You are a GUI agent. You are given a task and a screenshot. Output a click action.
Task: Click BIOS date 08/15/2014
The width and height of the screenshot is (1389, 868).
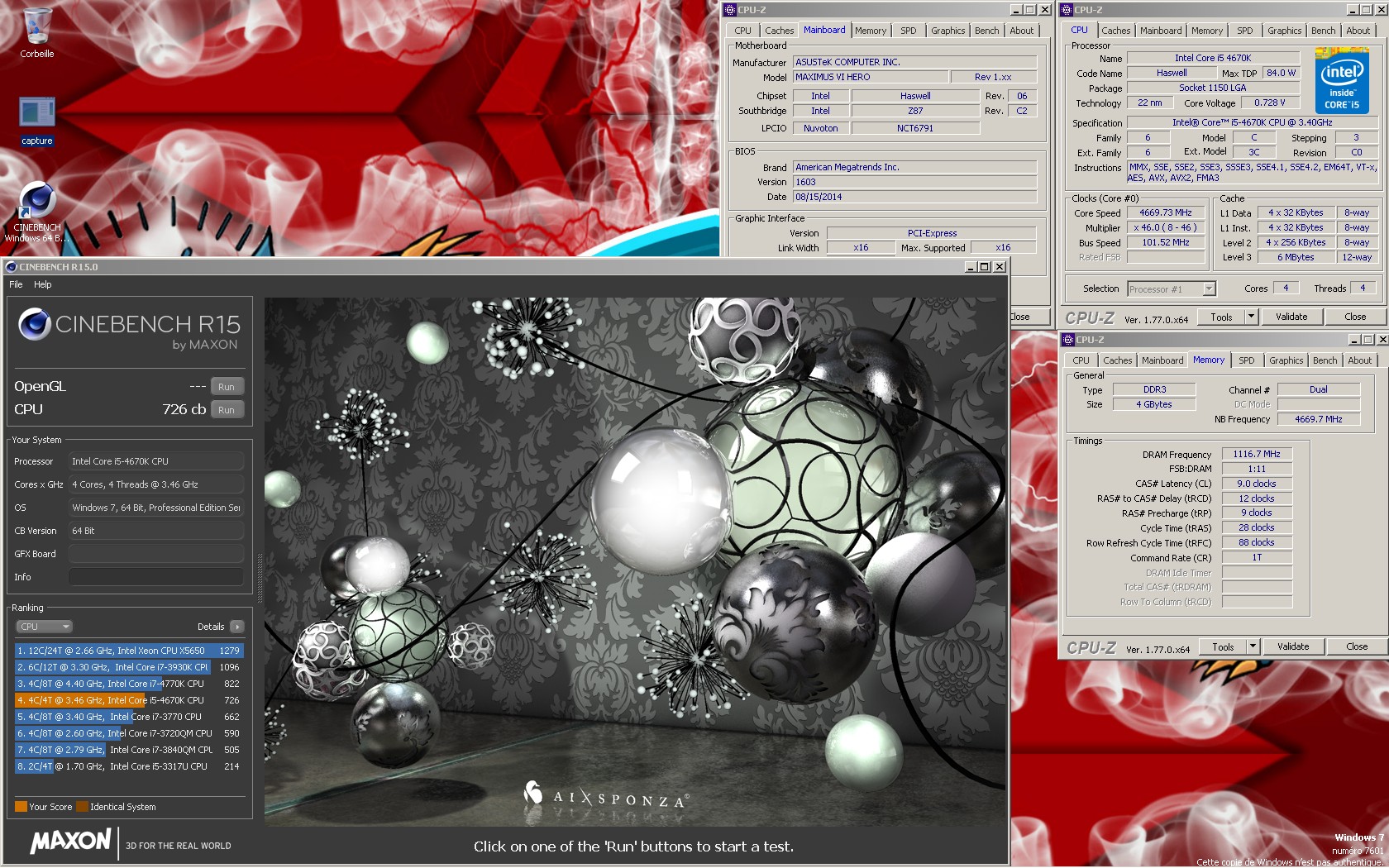914,197
